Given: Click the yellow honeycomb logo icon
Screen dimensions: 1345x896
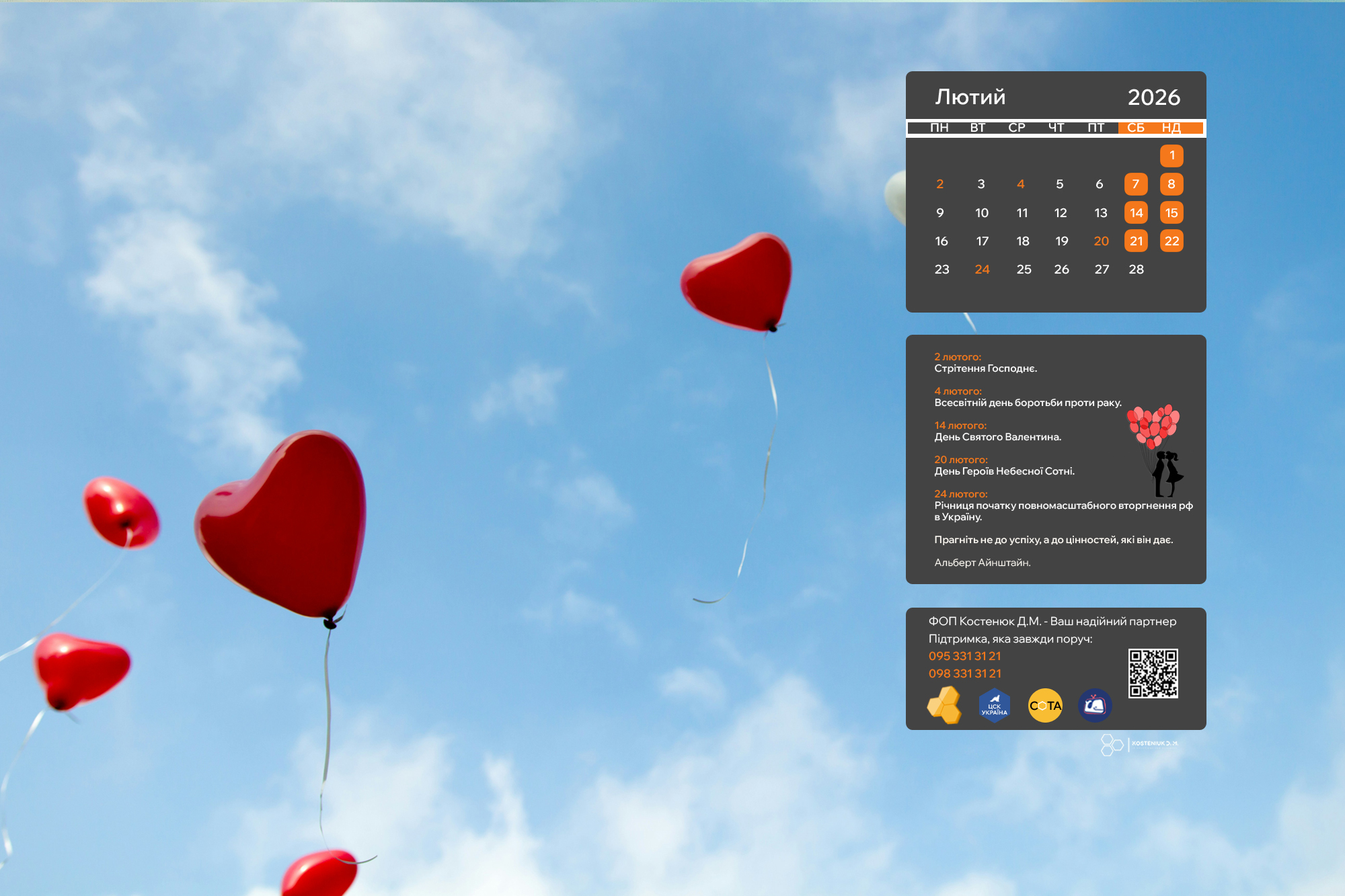Looking at the screenshot, I should [x=945, y=705].
